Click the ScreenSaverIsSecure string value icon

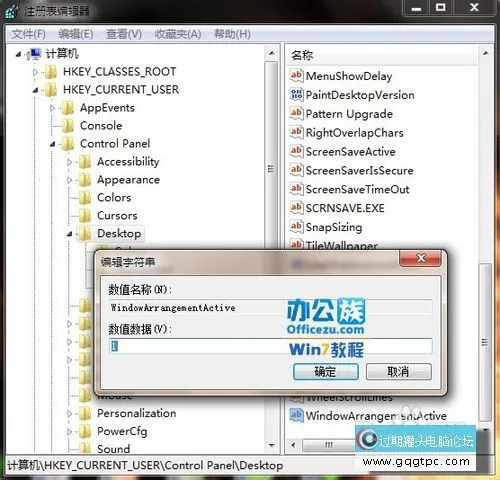click(x=296, y=170)
